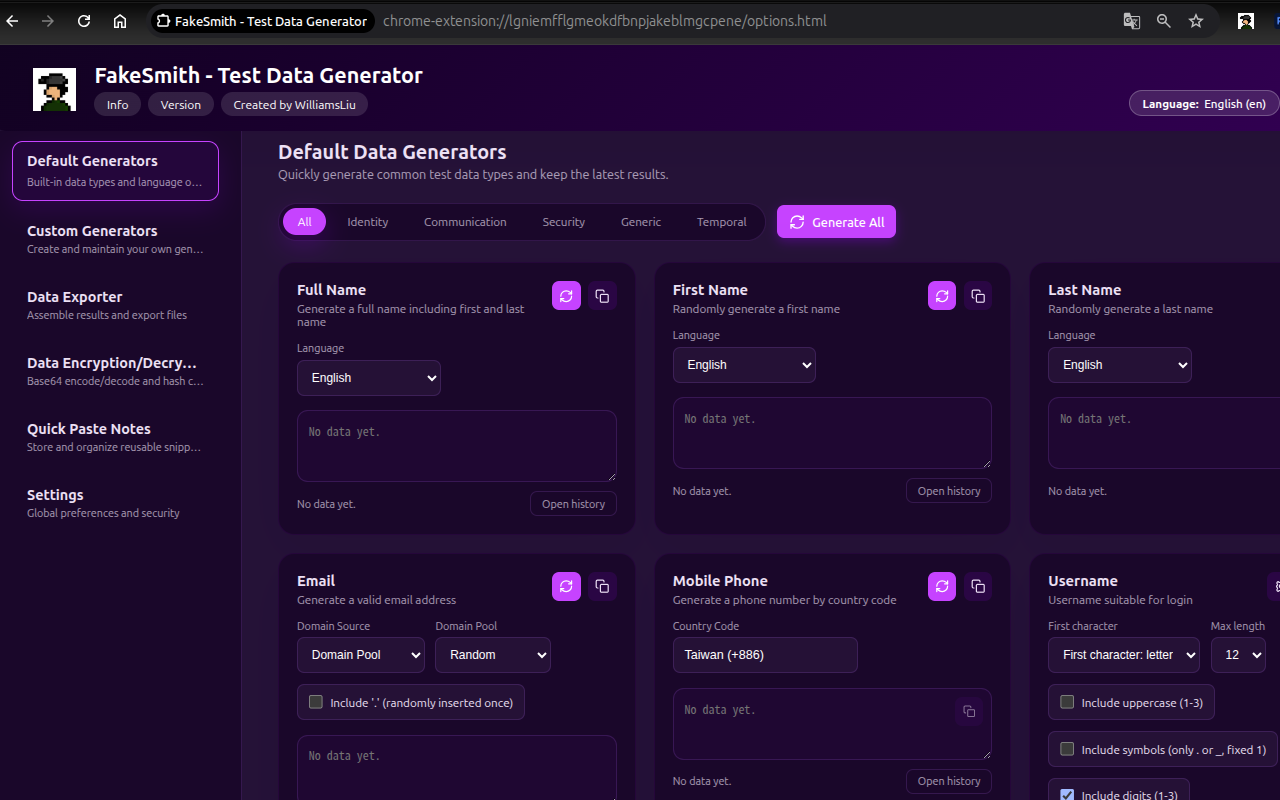
Task: Open history for Mobile Phone
Action: pyautogui.click(x=949, y=781)
